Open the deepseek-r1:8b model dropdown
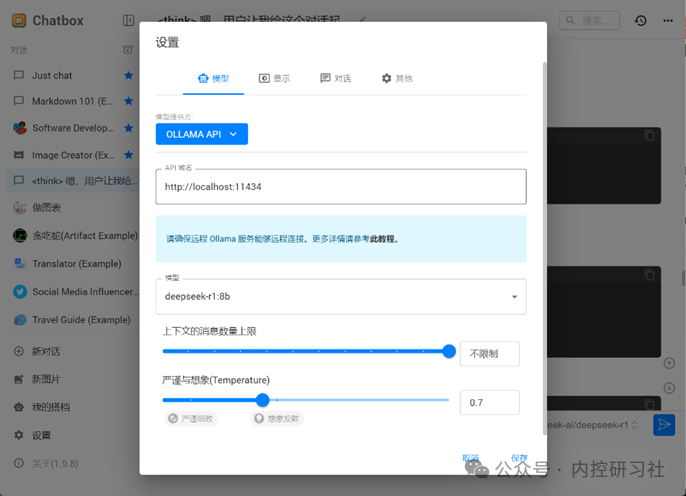 (341, 297)
